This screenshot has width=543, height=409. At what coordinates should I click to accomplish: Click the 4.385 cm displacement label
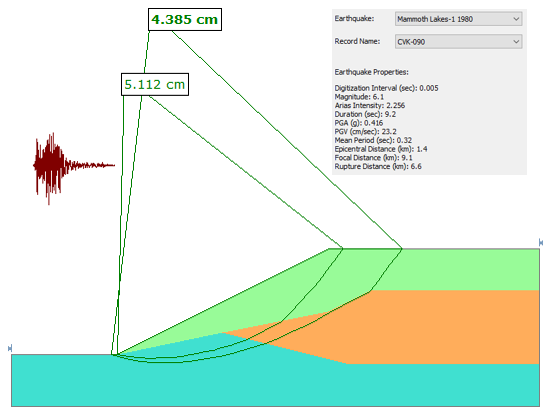185,20
